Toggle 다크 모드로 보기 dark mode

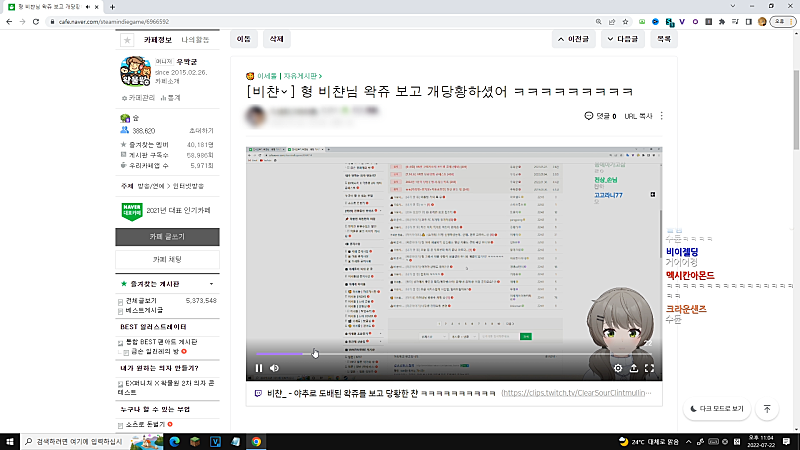pyautogui.click(x=716, y=409)
